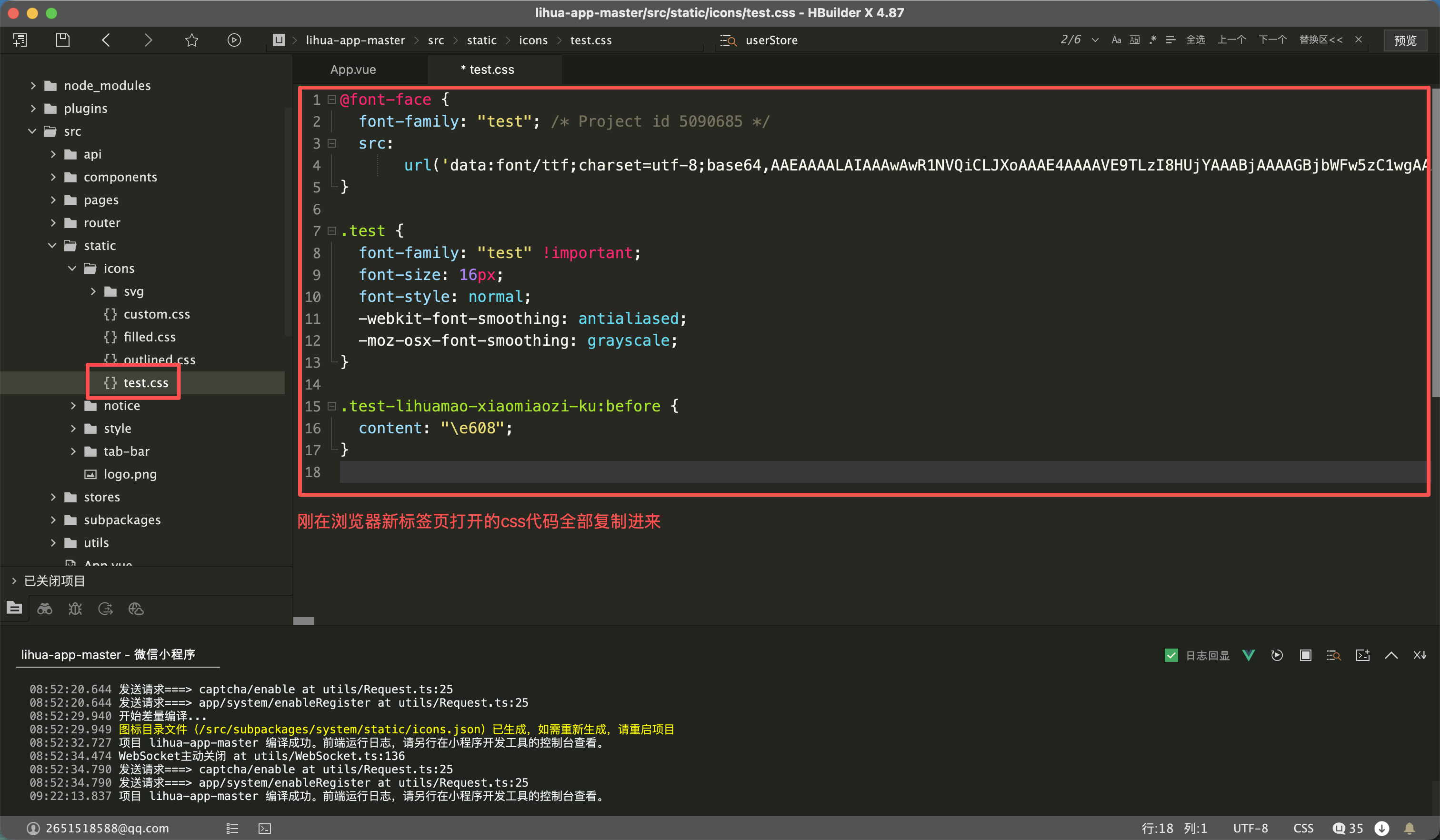Switch to the App.vue tab
The width and height of the screenshot is (1440, 840).
click(352, 70)
